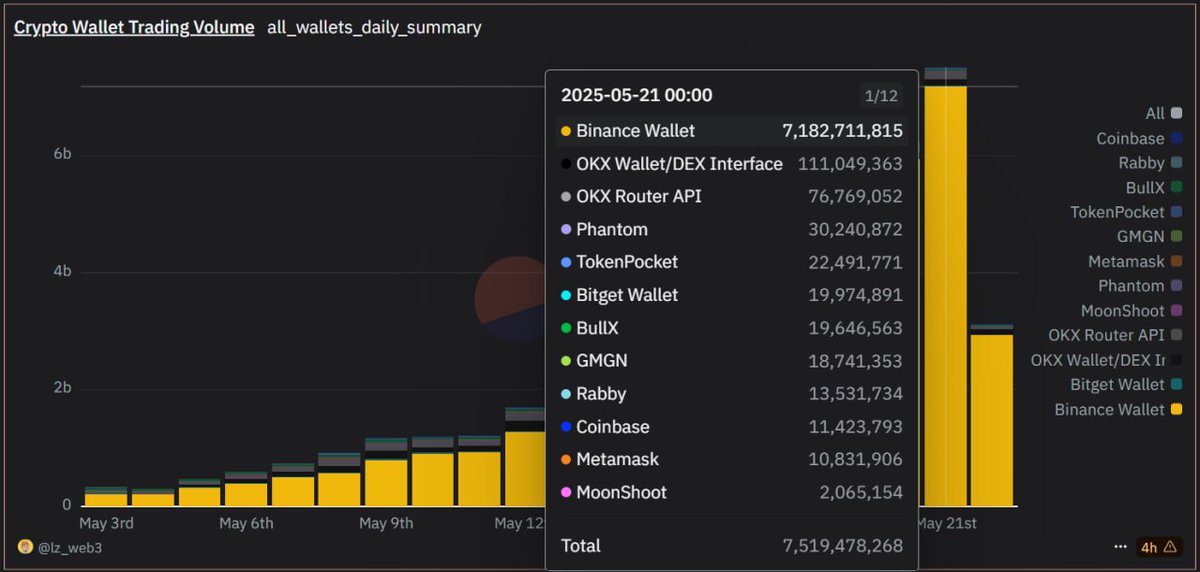1200x572 pixels.
Task: Toggle Coinbase series in the legend
Action: [x=1139, y=139]
